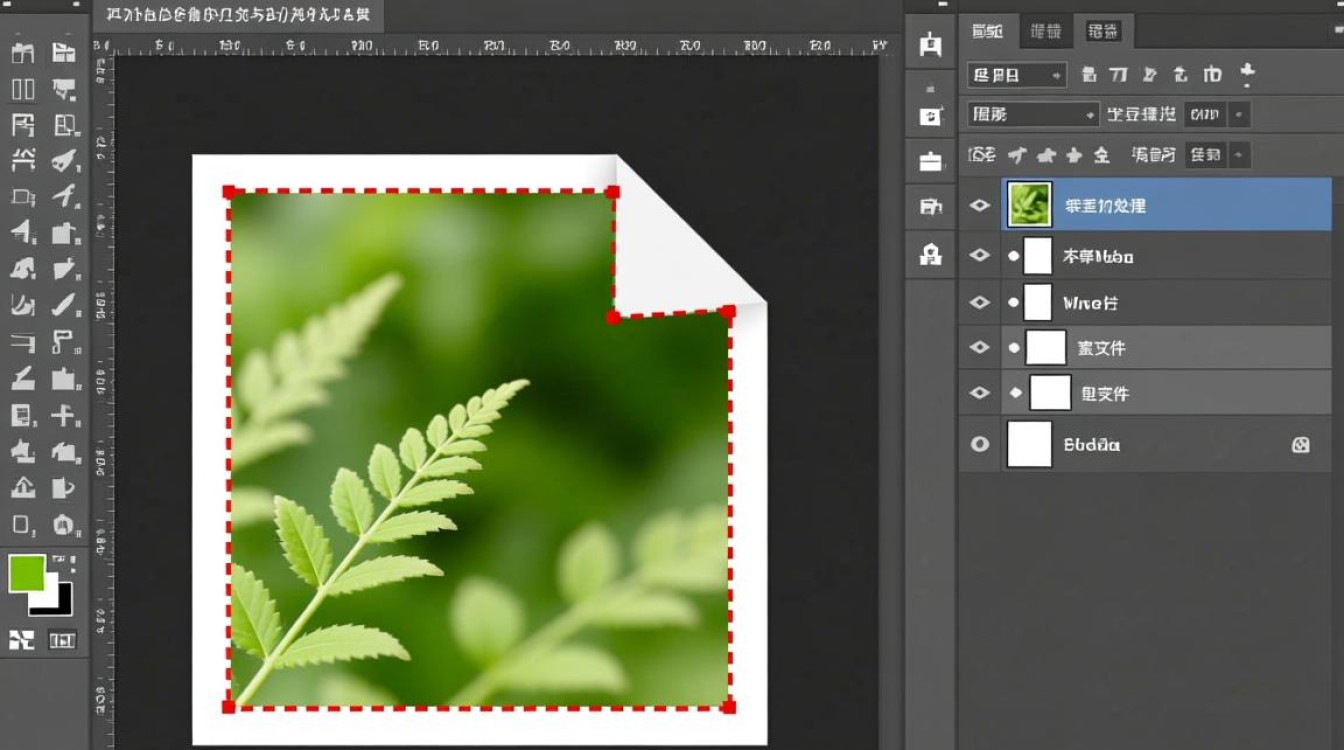Hide the selected fern image layer
The image size is (1344, 750).
pos(980,205)
